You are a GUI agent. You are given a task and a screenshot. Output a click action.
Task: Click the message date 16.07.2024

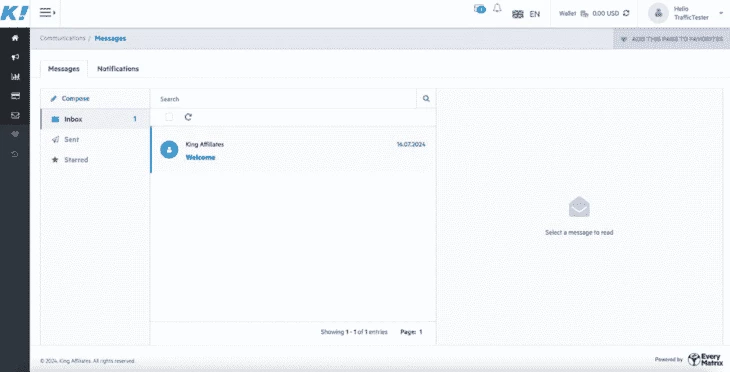(411, 144)
